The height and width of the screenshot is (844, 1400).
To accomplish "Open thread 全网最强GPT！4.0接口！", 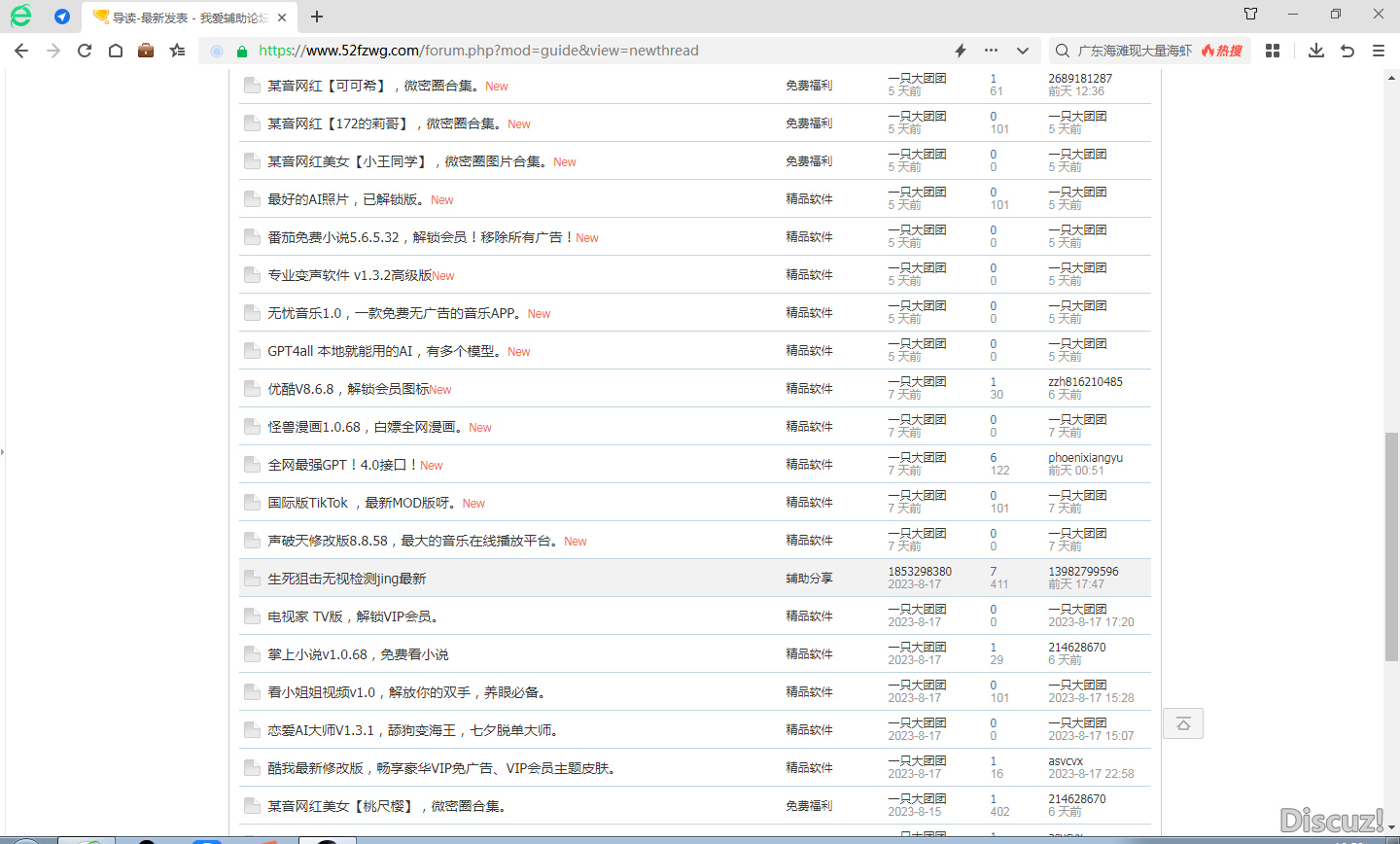I will click(x=342, y=465).
